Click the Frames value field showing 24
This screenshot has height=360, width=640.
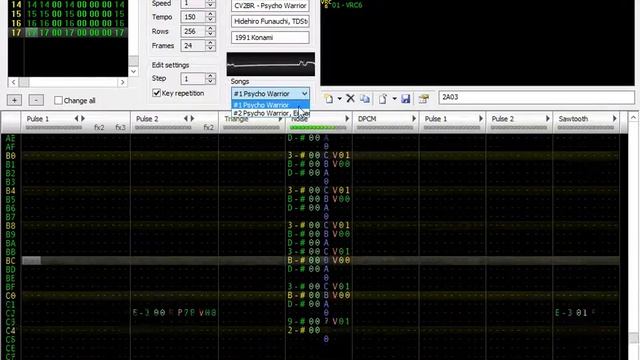[193, 45]
